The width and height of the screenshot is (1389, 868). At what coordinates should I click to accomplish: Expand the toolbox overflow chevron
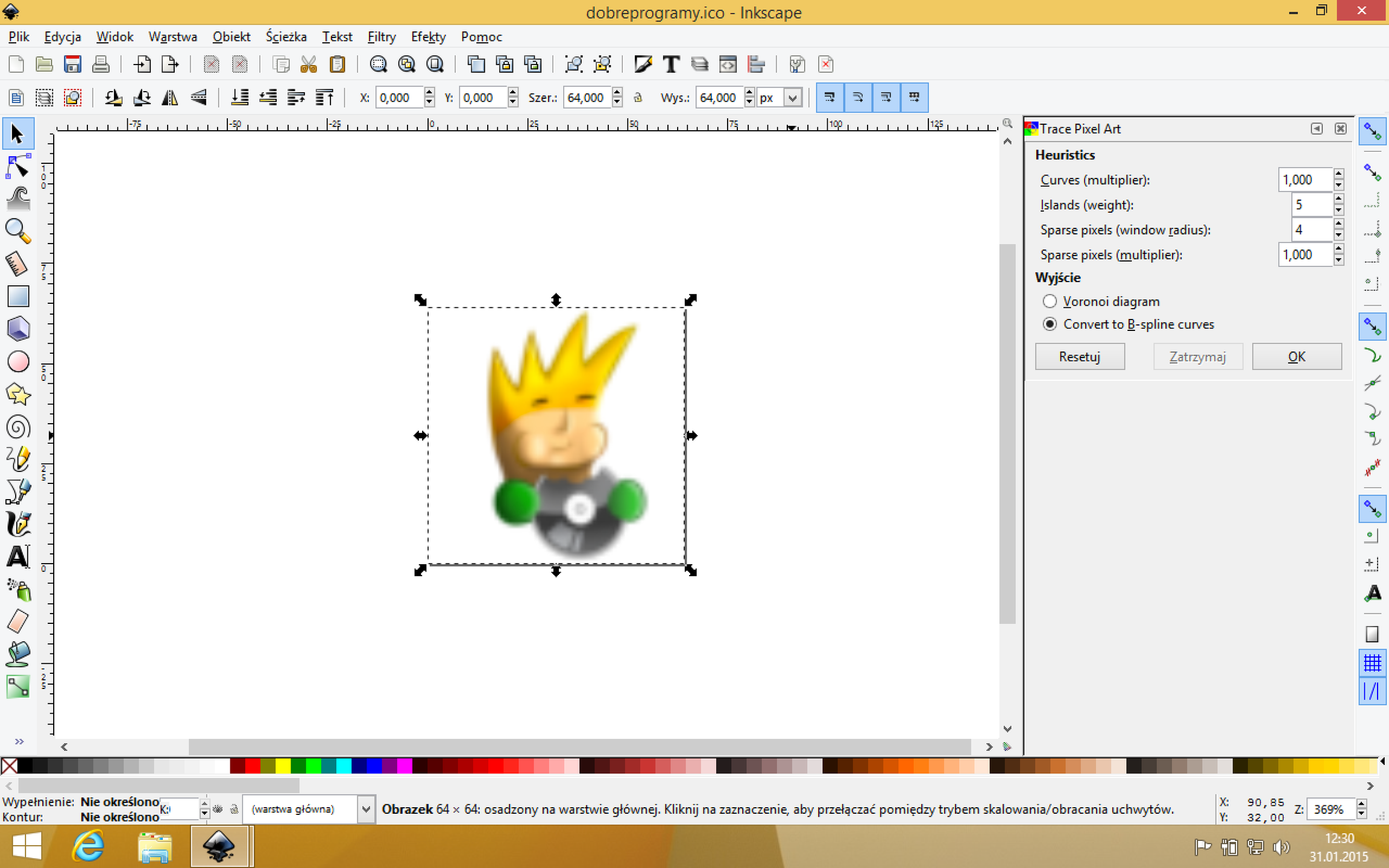(19, 741)
